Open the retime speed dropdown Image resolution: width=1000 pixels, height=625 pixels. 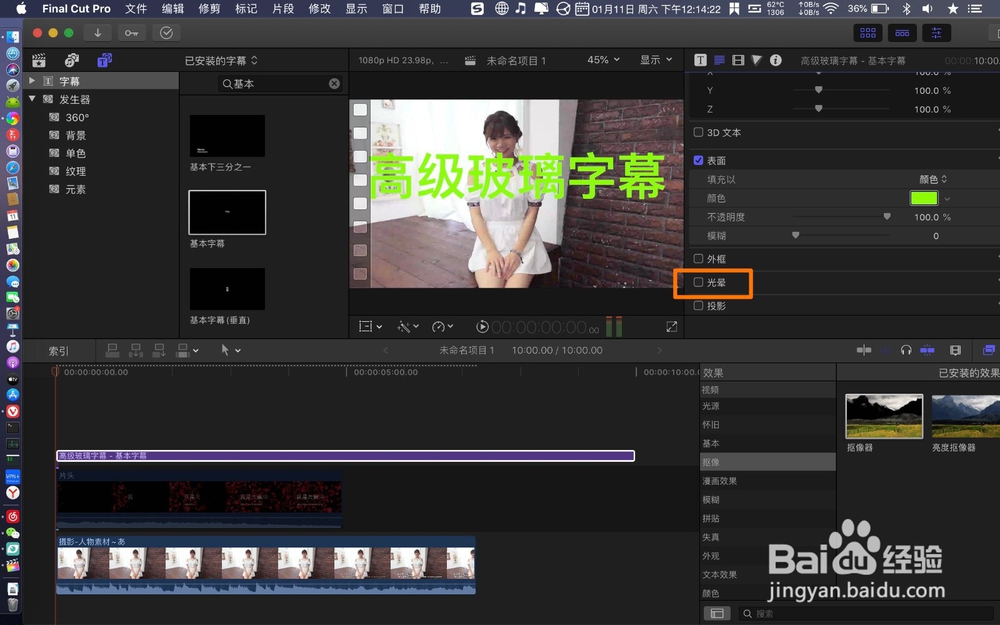[x=442, y=327]
